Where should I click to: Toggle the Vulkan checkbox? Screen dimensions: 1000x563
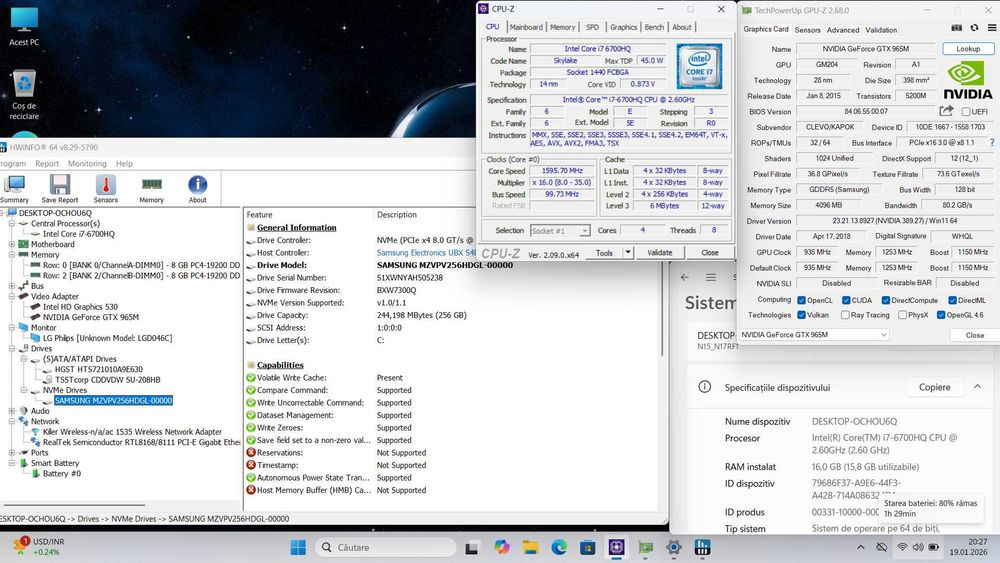[802, 314]
